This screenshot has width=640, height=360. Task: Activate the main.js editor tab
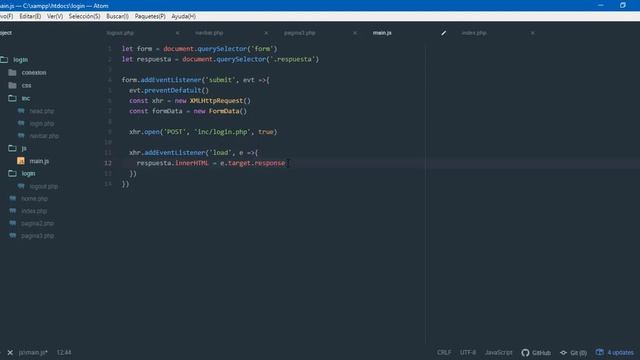coord(382,33)
